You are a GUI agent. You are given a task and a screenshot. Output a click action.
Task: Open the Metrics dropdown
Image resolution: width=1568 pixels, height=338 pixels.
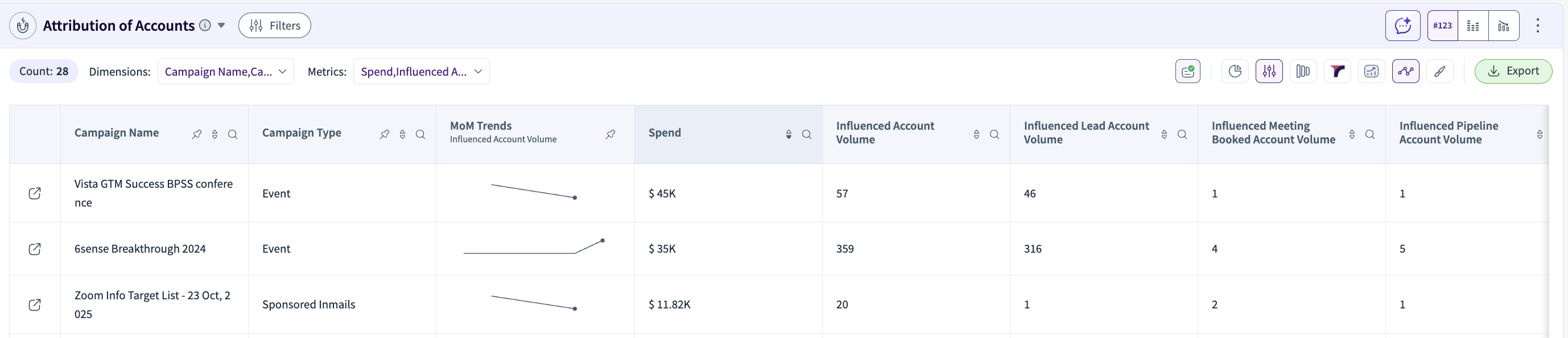click(421, 71)
